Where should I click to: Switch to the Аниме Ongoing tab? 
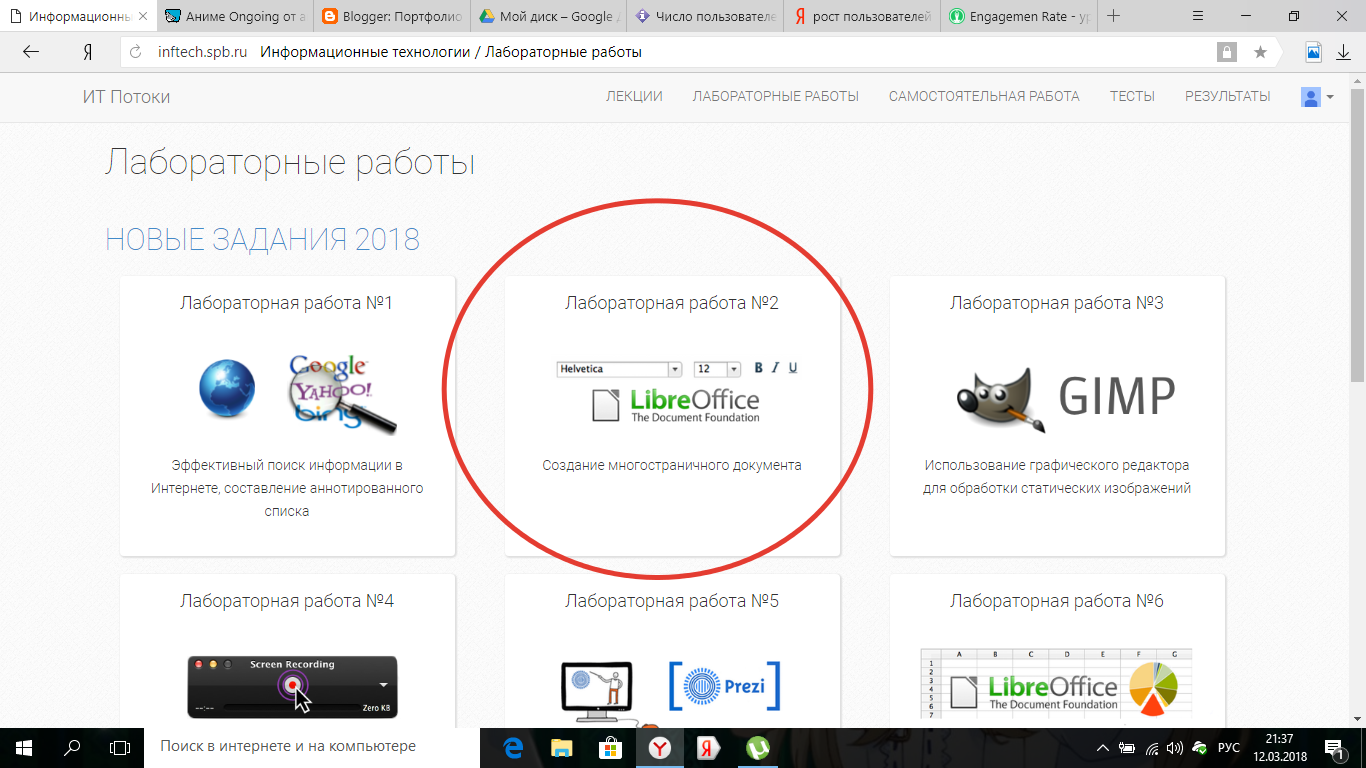tap(236, 17)
